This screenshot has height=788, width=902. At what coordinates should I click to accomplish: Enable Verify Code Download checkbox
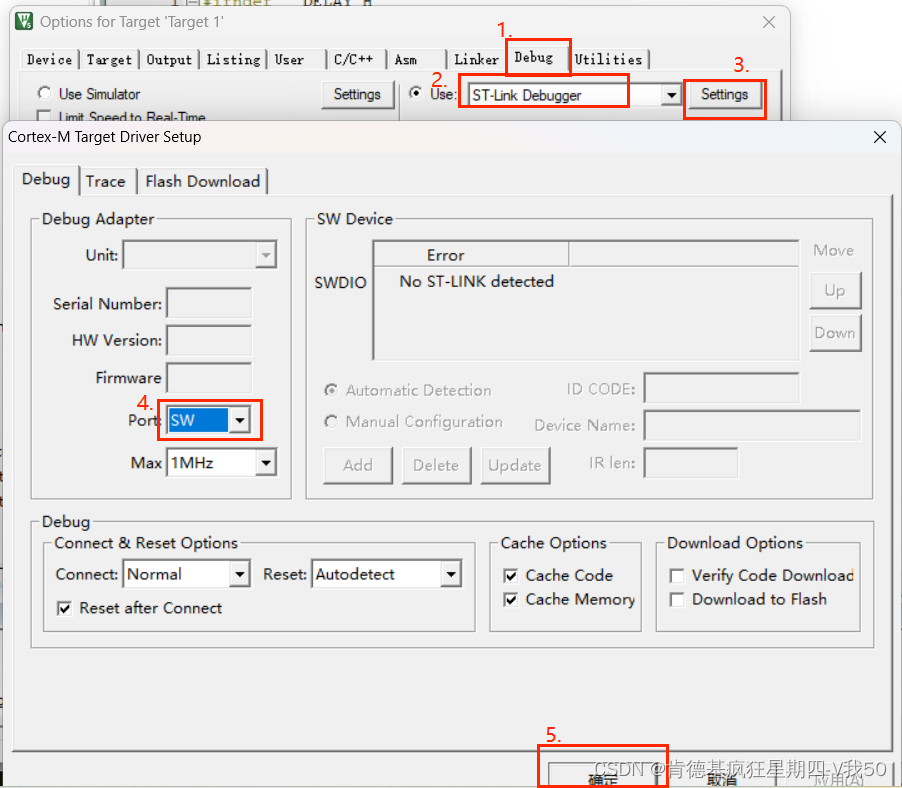click(x=677, y=576)
